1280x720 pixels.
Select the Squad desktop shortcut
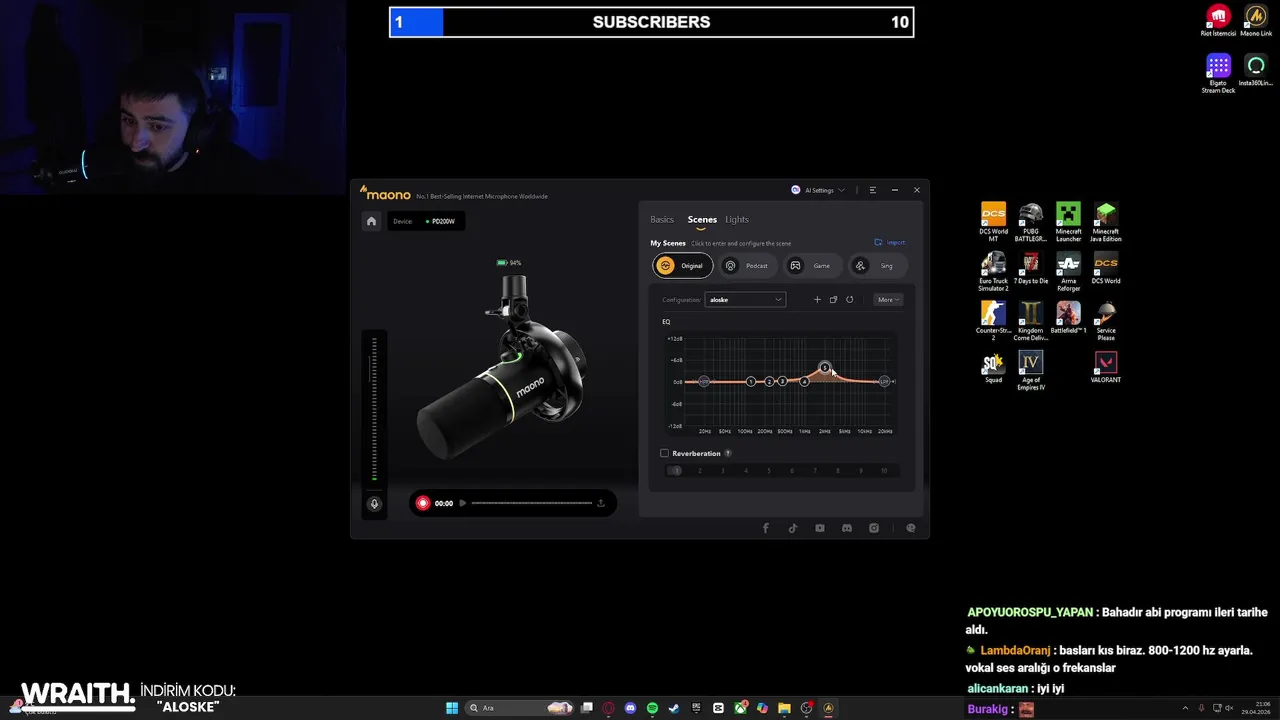click(993, 368)
